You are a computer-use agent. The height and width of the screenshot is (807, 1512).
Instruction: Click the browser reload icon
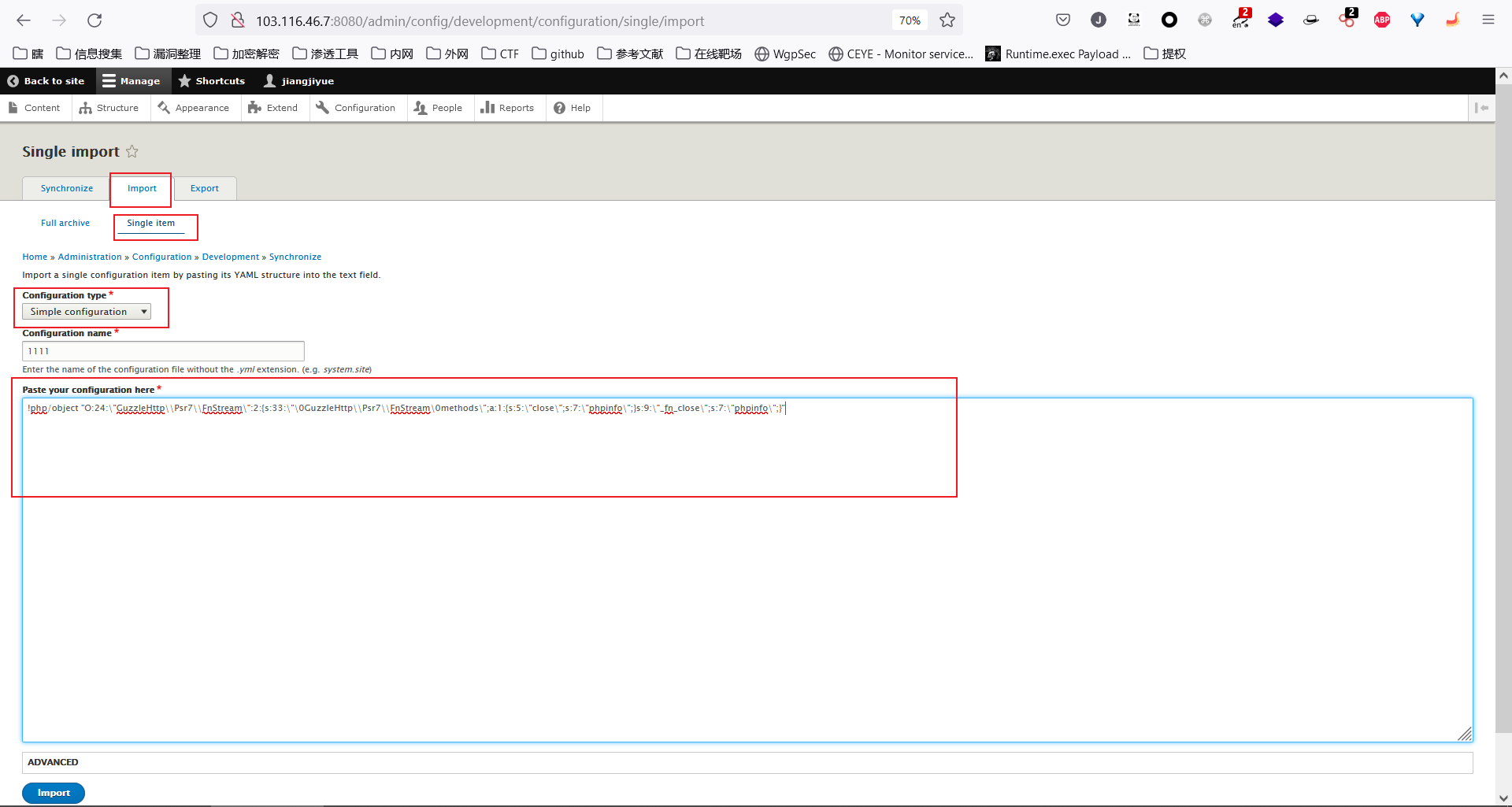pyautogui.click(x=94, y=20)
